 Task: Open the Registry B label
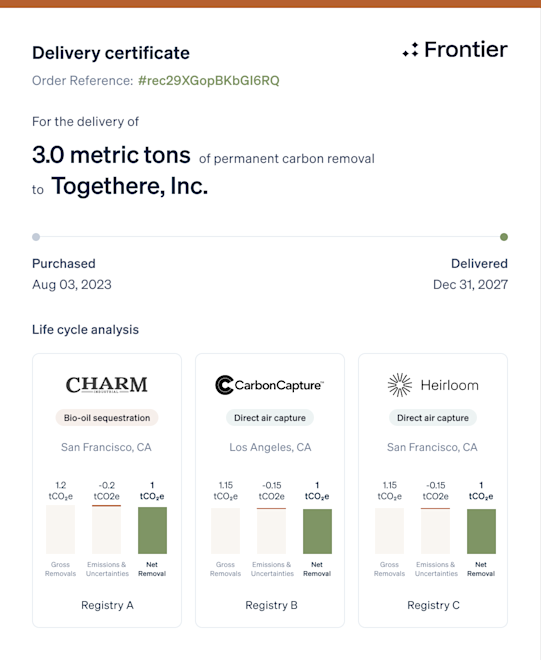point(271,605)
